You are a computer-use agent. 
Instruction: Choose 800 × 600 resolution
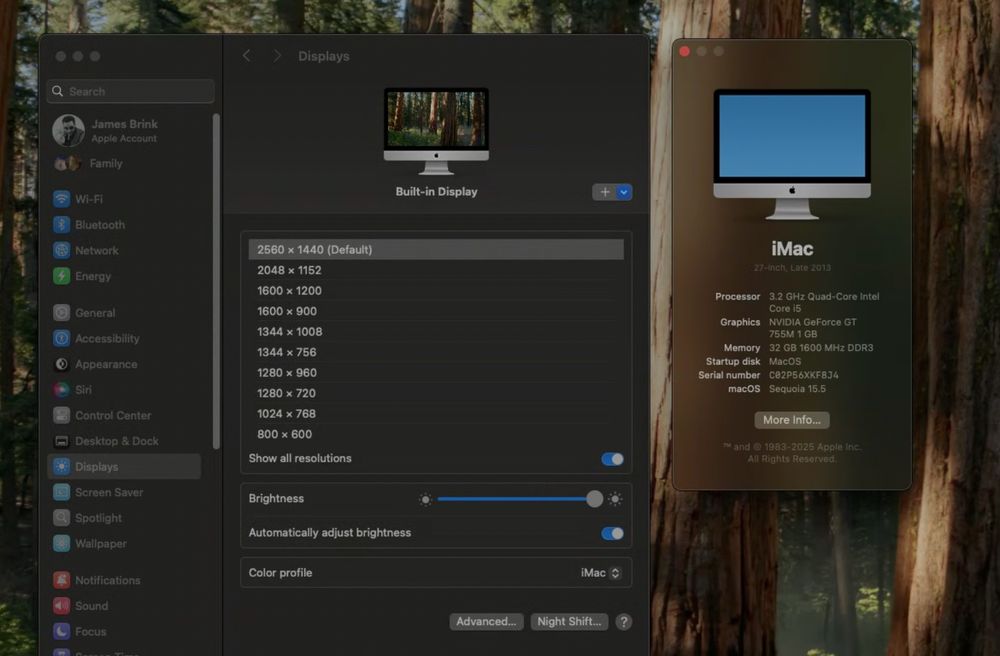(x=436, y=434)
